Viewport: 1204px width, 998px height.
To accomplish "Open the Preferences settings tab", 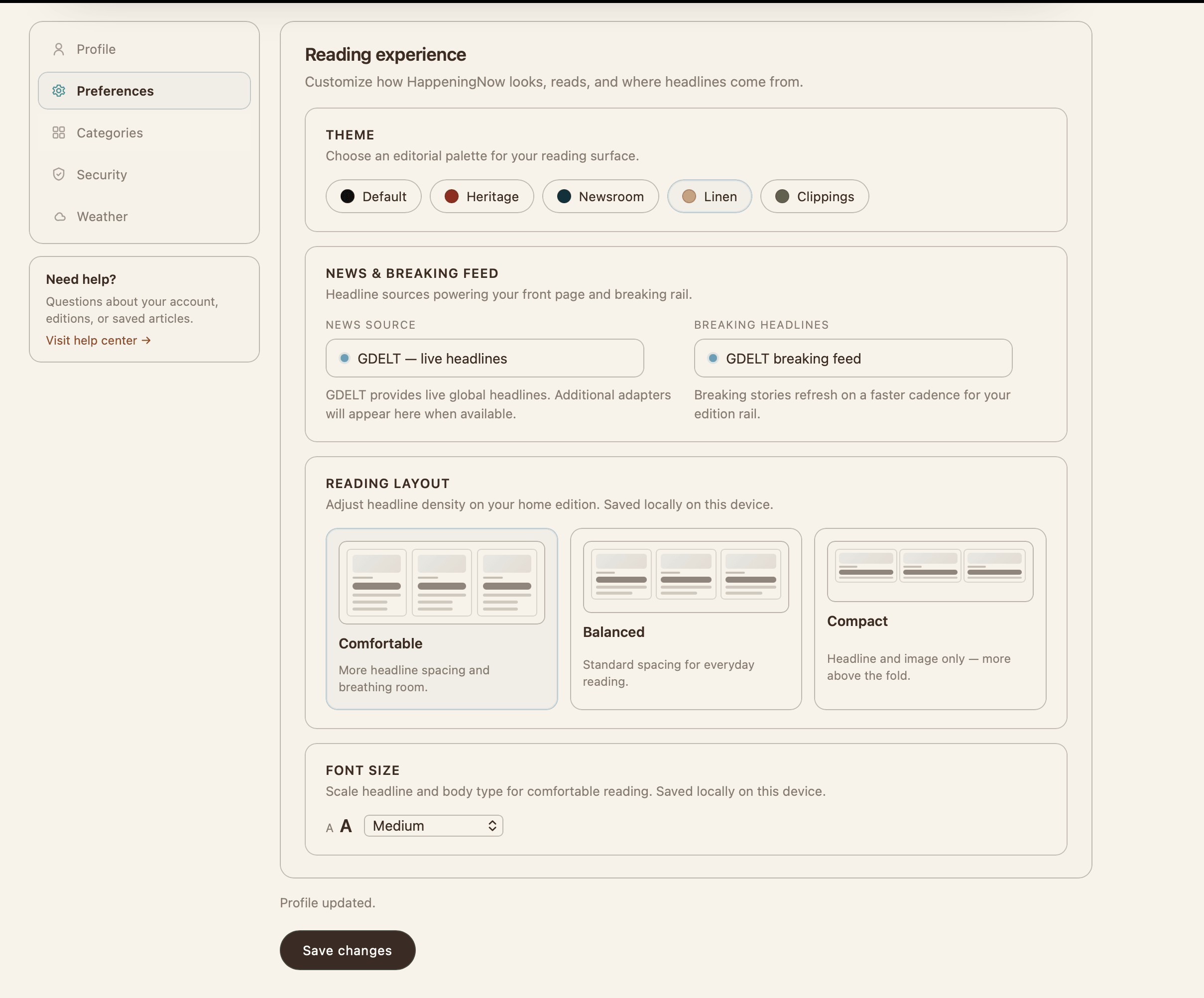I will coord(144,91).
